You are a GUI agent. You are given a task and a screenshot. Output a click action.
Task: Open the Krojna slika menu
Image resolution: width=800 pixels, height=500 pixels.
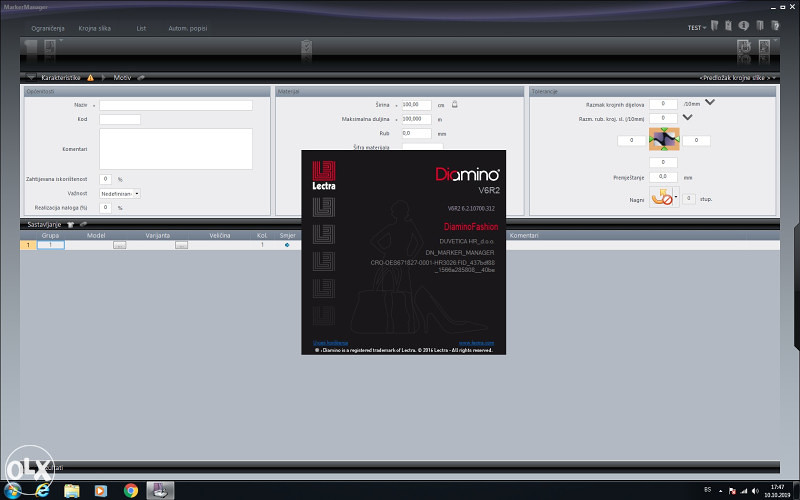tap(94, 28)
